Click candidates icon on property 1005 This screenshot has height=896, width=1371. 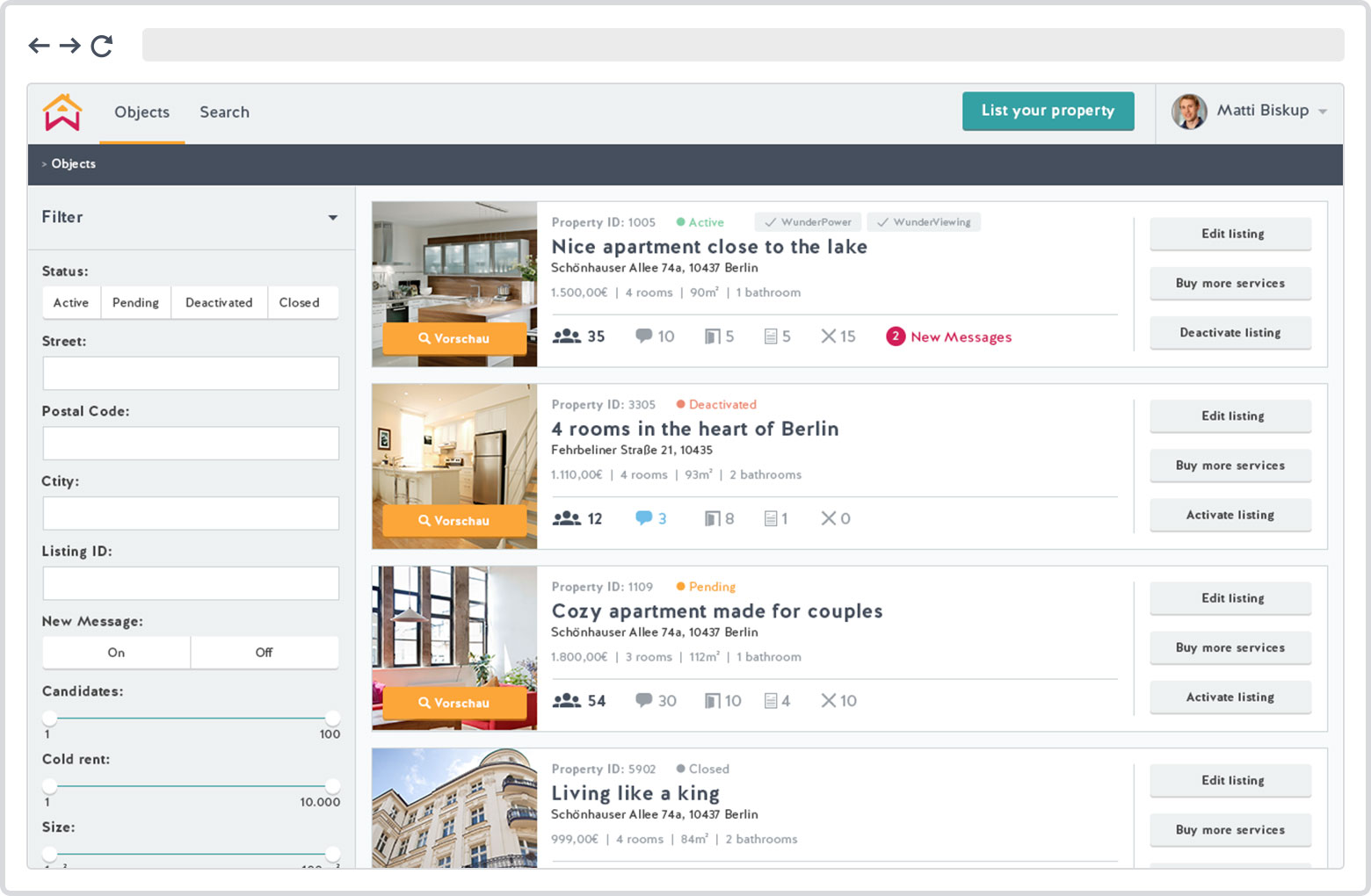click(567, 336)
